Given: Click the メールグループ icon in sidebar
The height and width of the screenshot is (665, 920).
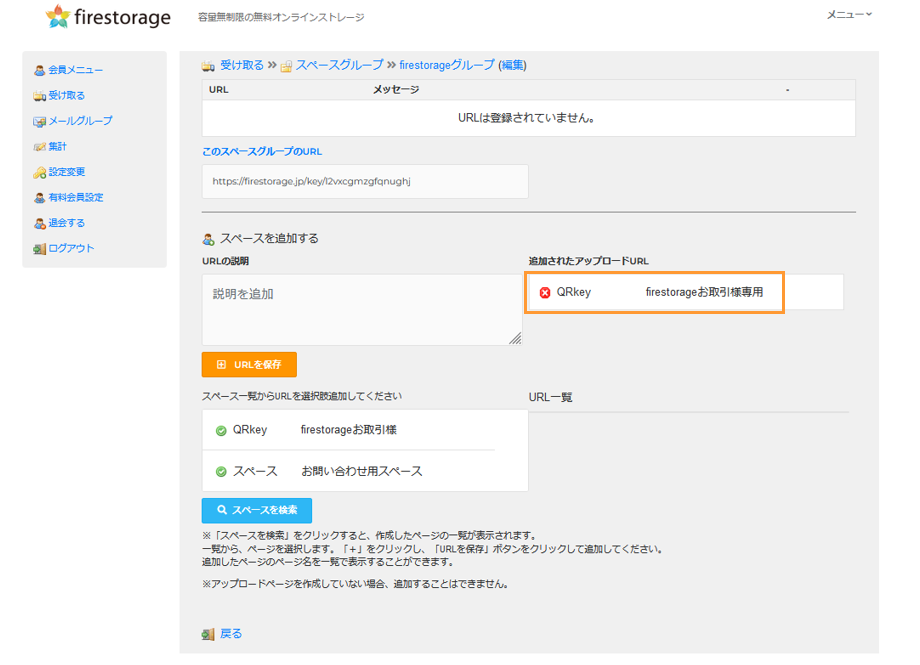Looking at the screenshot, I should pos(39,121).
